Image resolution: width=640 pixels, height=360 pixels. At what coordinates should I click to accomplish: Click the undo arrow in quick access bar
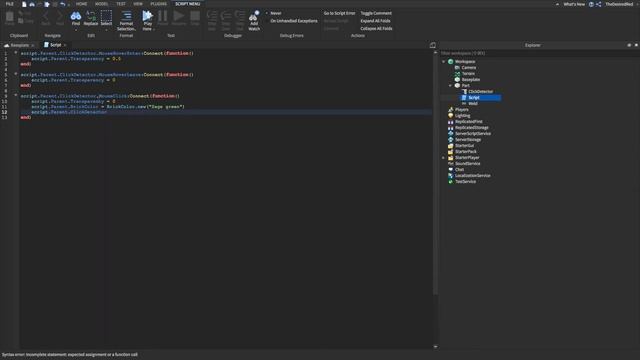point(62,4)
